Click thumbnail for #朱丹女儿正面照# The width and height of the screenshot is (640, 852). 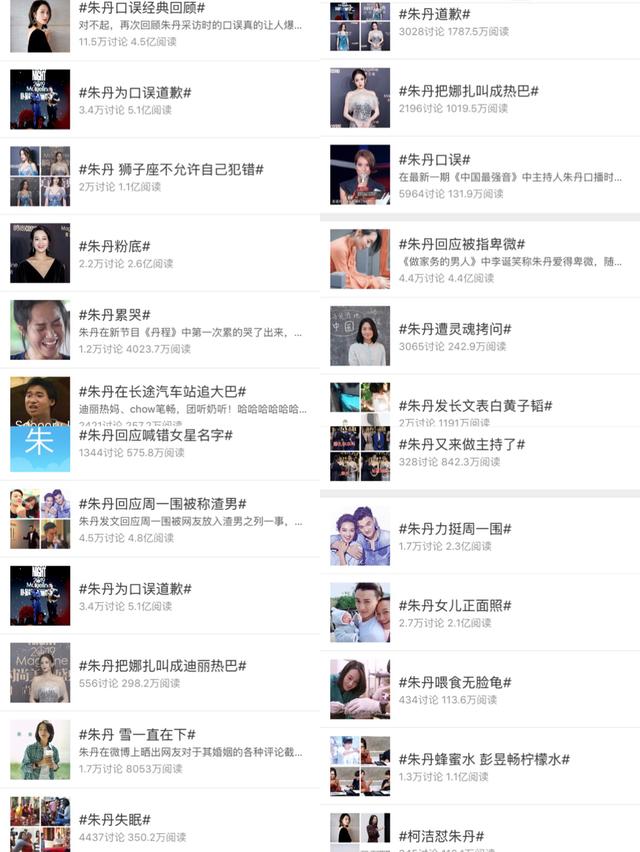coord(360,613)
